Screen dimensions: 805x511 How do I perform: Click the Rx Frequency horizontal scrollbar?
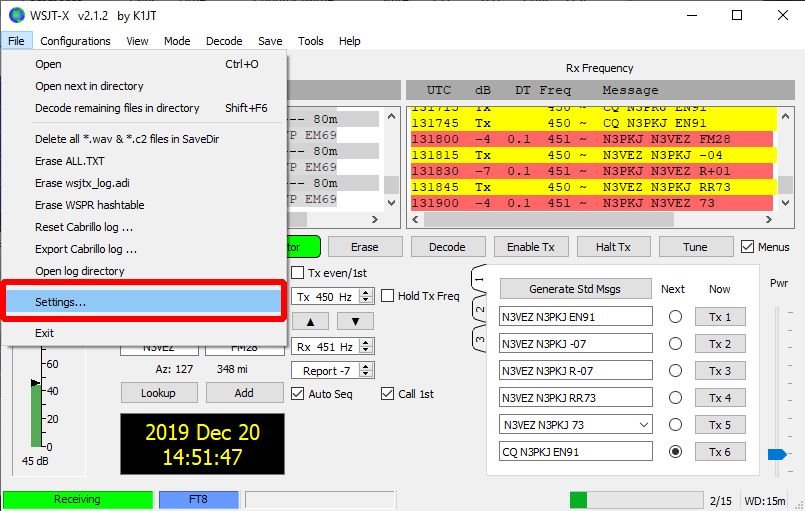pyautogui.click(x=591, y=220)
